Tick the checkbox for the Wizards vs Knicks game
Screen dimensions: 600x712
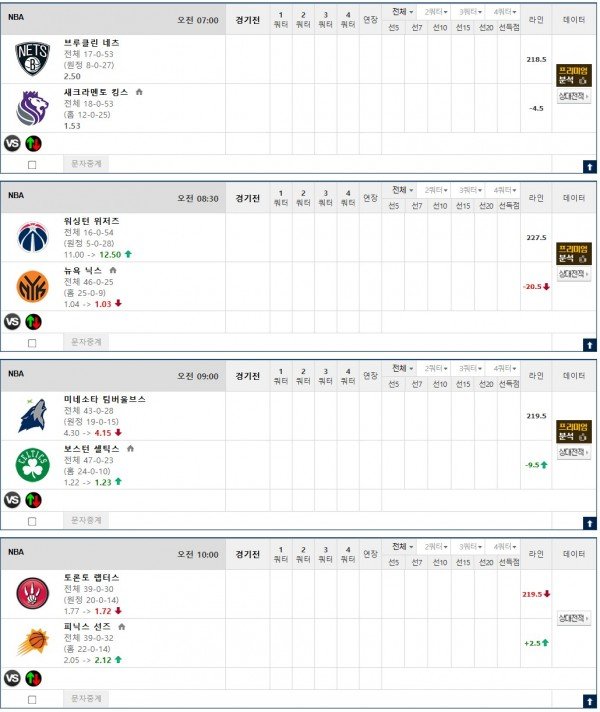(32, 343)
